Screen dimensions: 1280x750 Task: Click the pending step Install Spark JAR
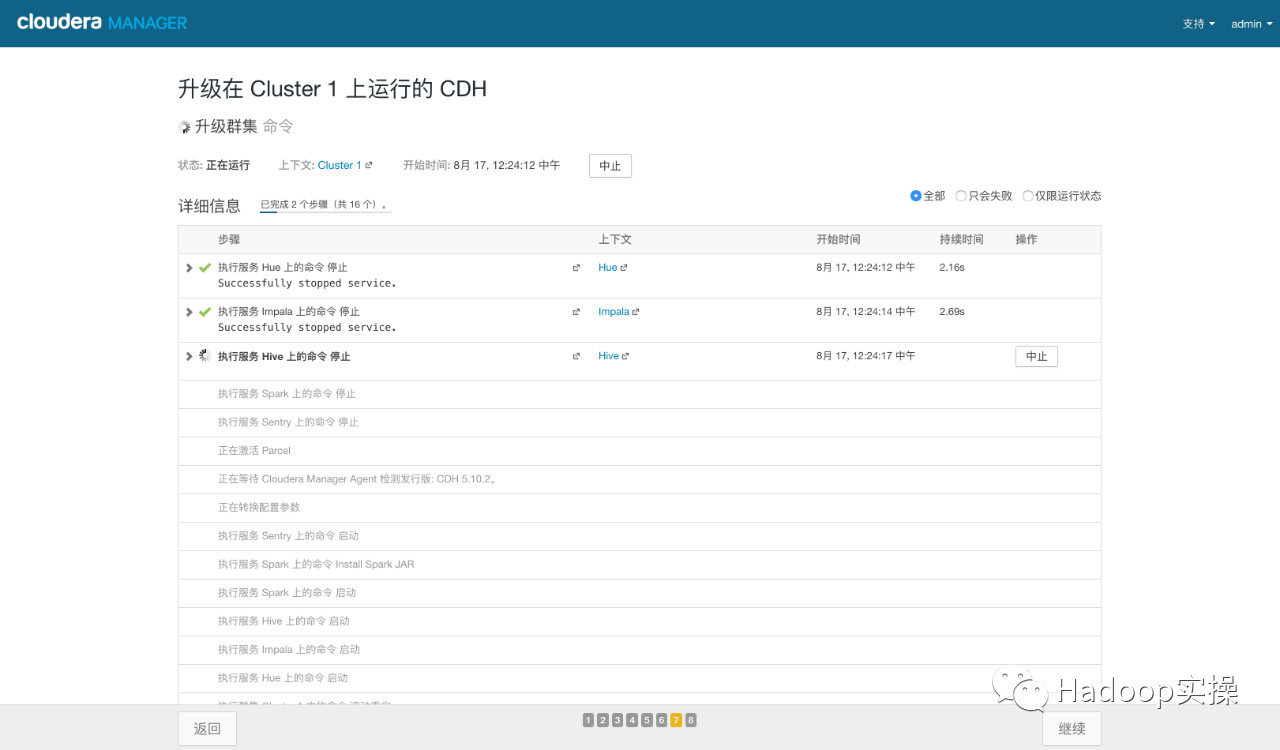316,564
